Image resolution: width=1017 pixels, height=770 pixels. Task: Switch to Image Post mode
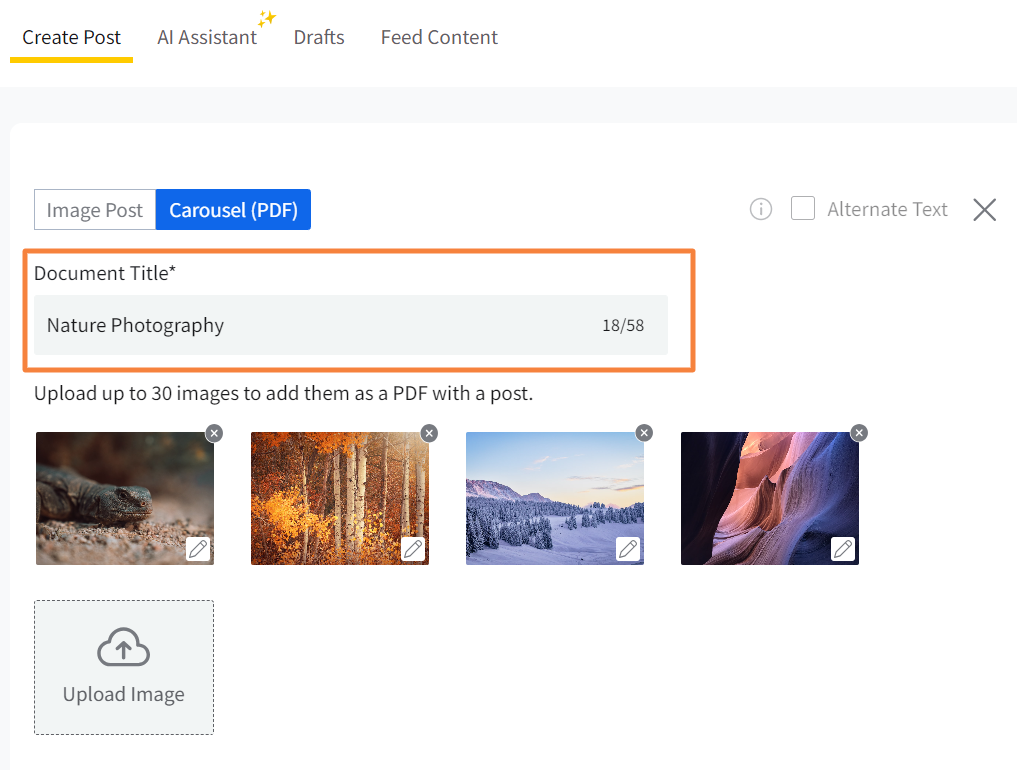[95, 210]
